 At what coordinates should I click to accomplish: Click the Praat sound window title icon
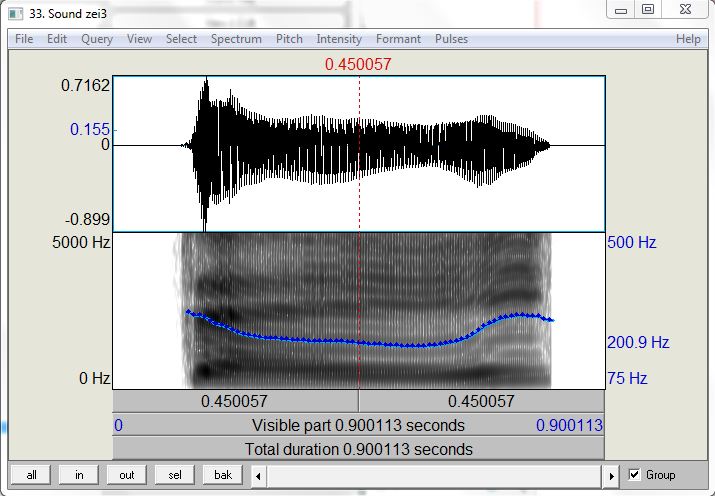tap(16, 14)
